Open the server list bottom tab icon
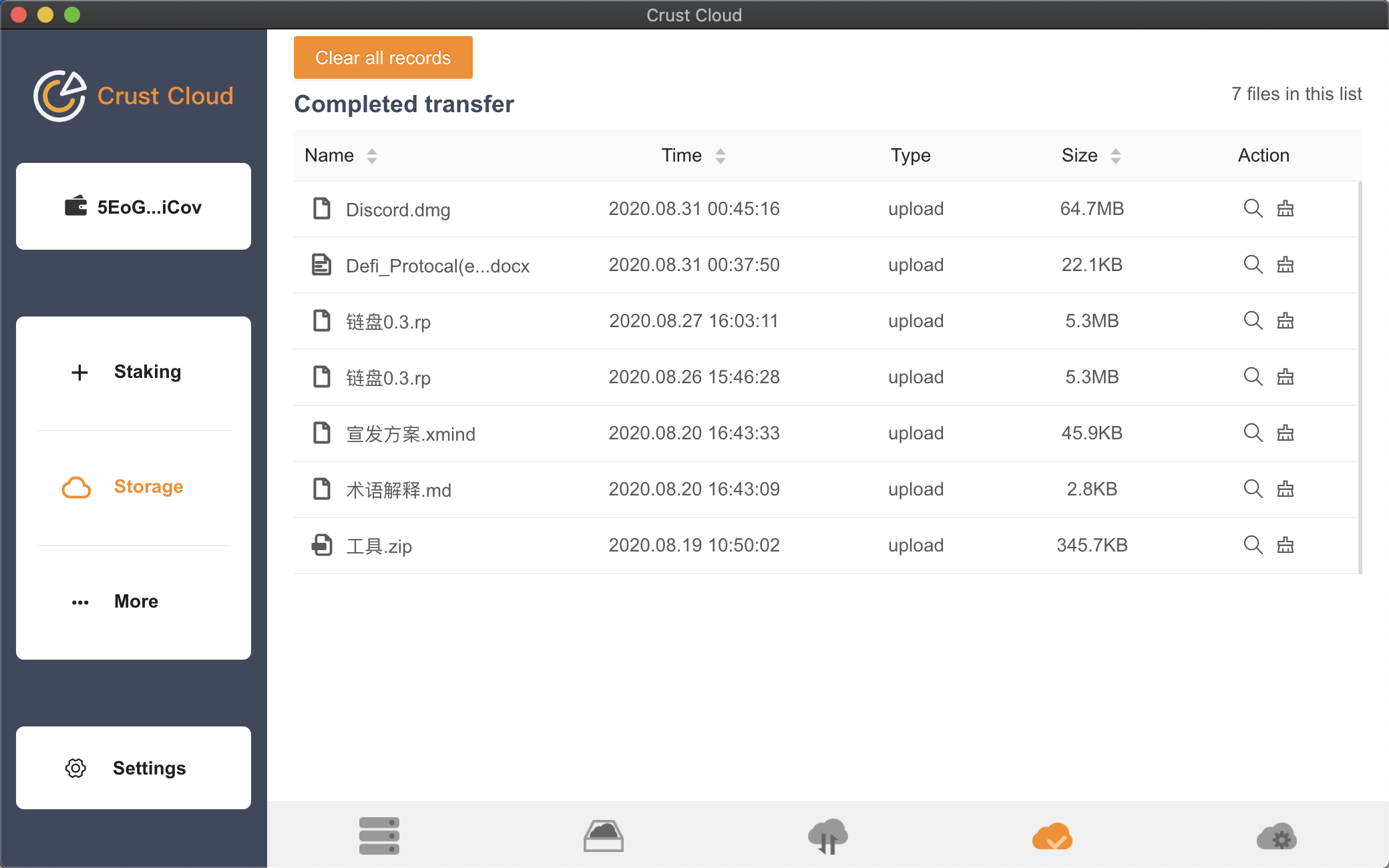The image size is (1389, 868). [379, 835]
